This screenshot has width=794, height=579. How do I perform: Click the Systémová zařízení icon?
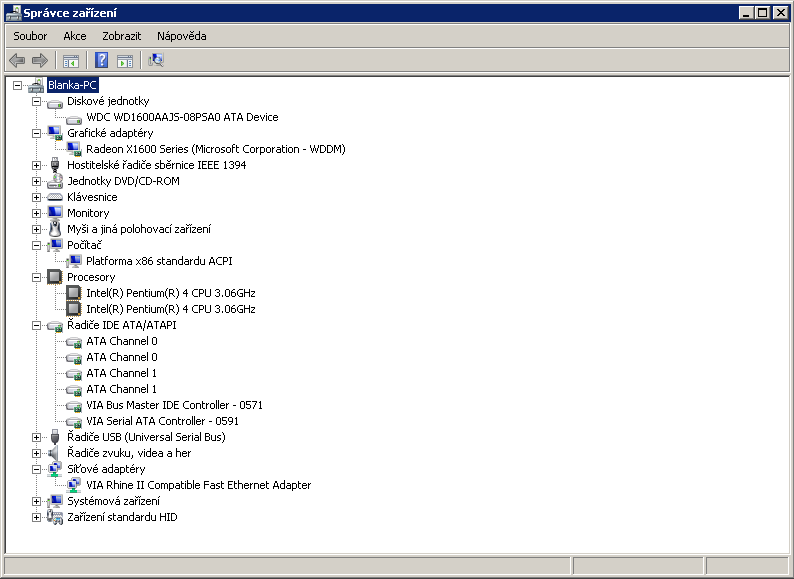[55, 501]
